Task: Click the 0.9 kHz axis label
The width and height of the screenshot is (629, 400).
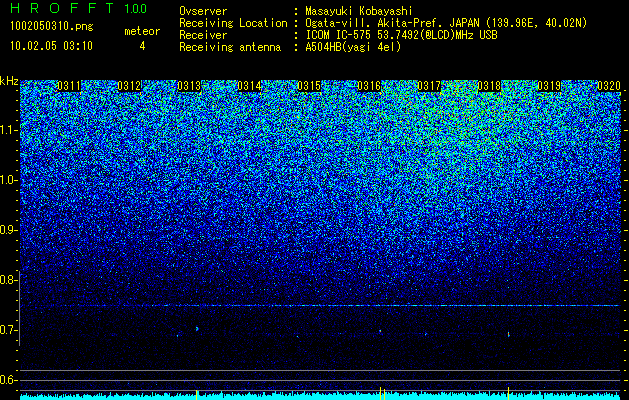Action: (9, 230)
